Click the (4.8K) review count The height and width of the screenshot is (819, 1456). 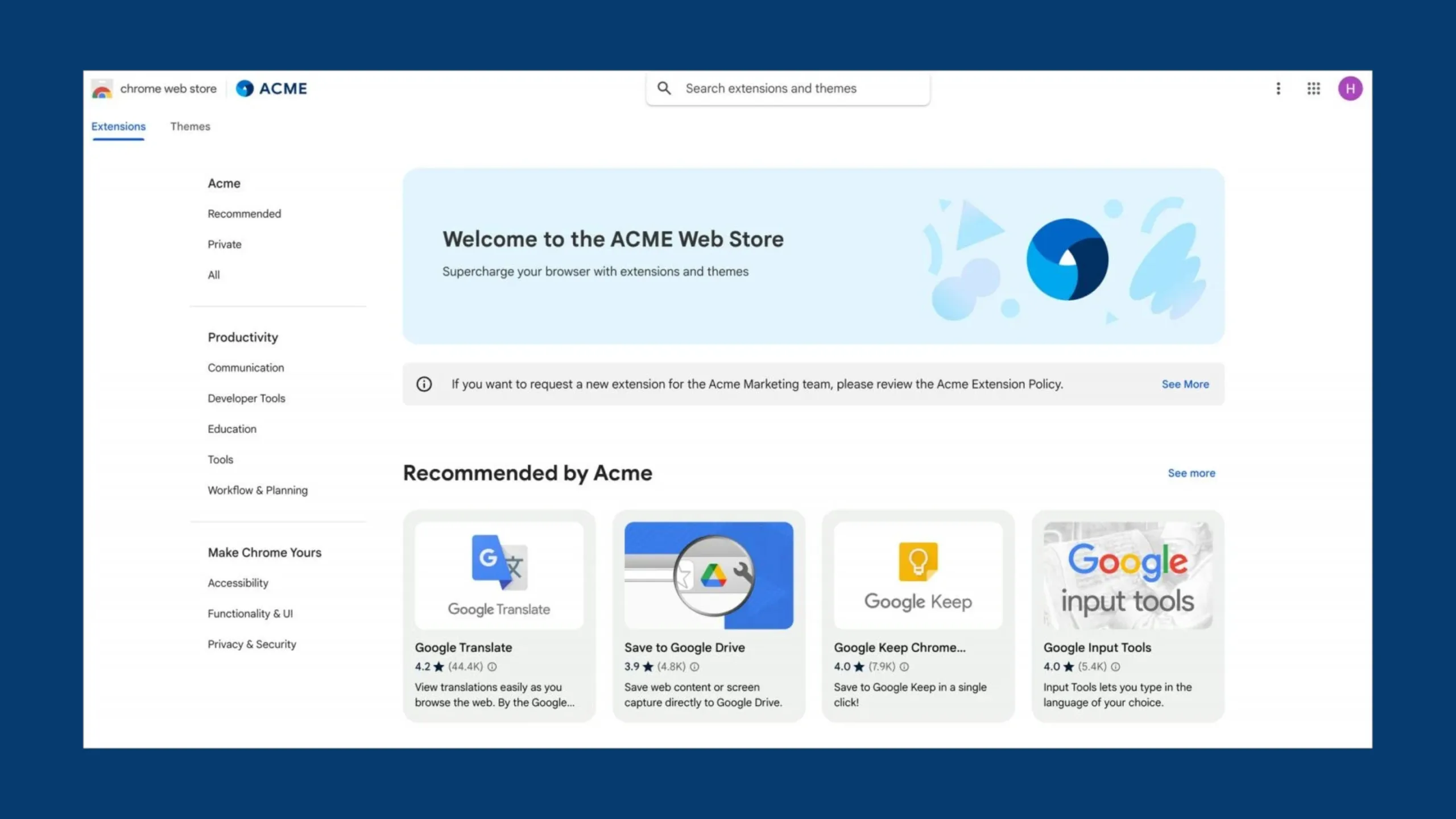point(671,667)
